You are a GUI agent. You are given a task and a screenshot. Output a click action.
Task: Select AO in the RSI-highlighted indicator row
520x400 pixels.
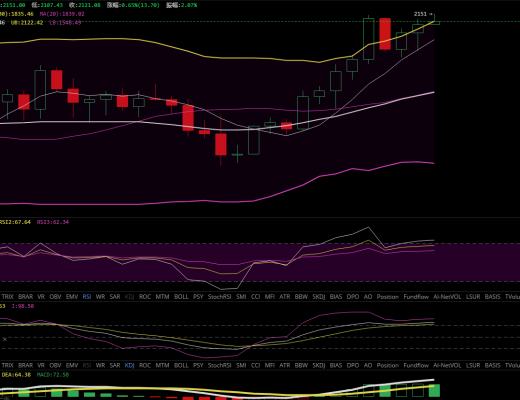click(x=368, y=297)
